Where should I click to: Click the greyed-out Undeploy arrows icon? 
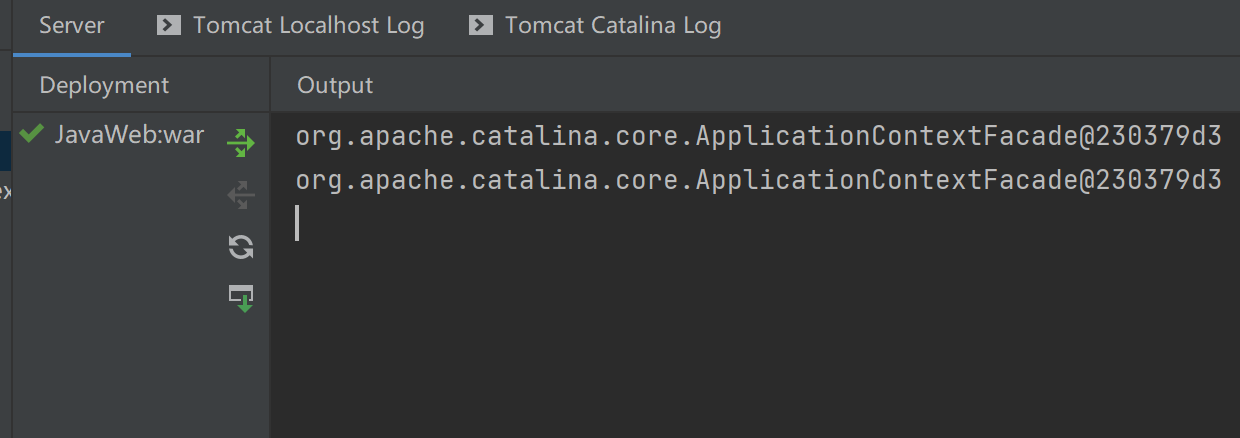pos(241,195)
